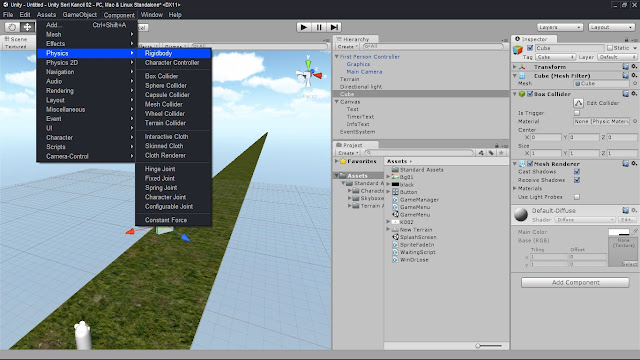Start play mode with Play button
Viewport: 640px width, 360px height.
point(303,27)
